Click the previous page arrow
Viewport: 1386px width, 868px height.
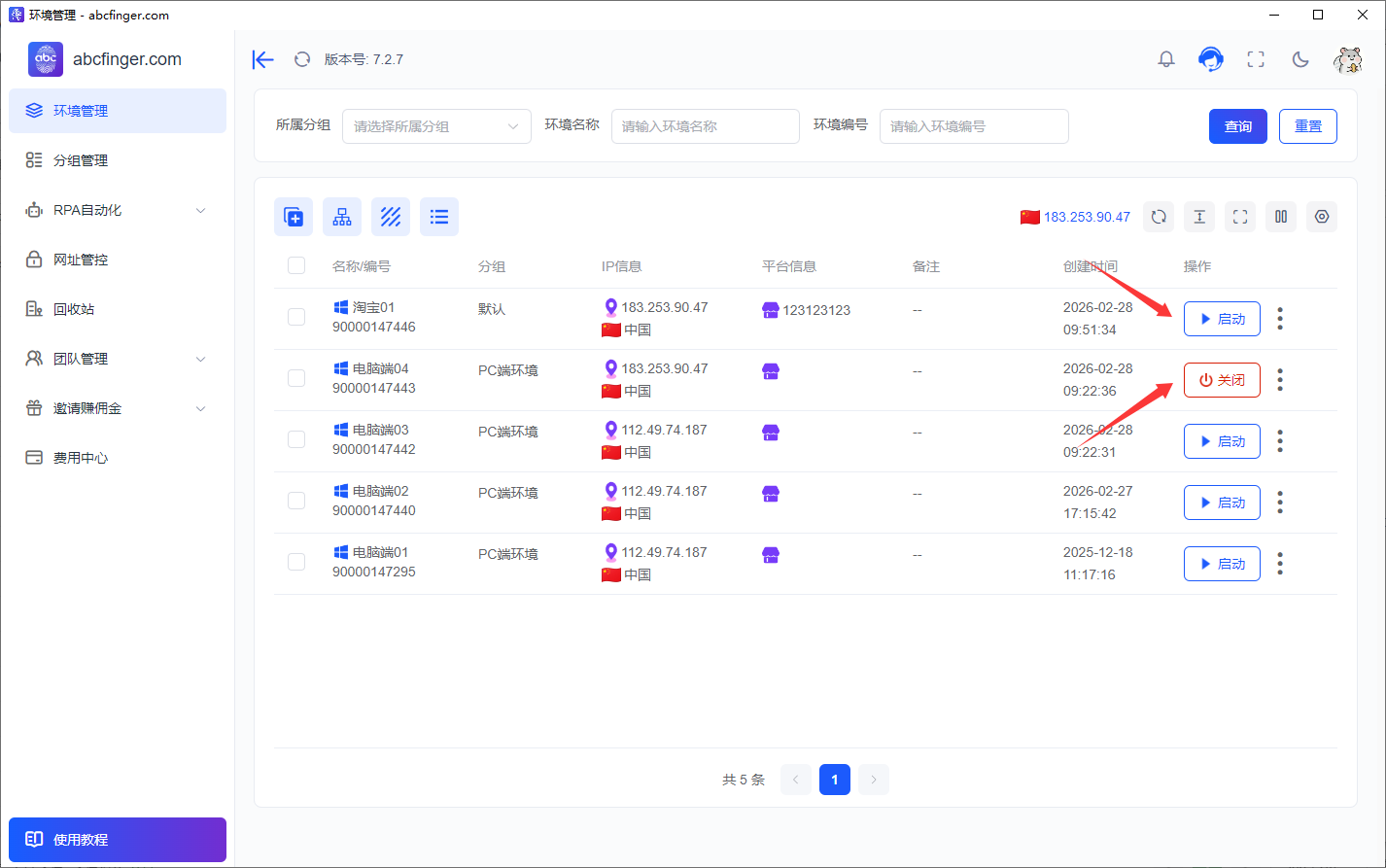pyautogui.click(x=796, y=780)
